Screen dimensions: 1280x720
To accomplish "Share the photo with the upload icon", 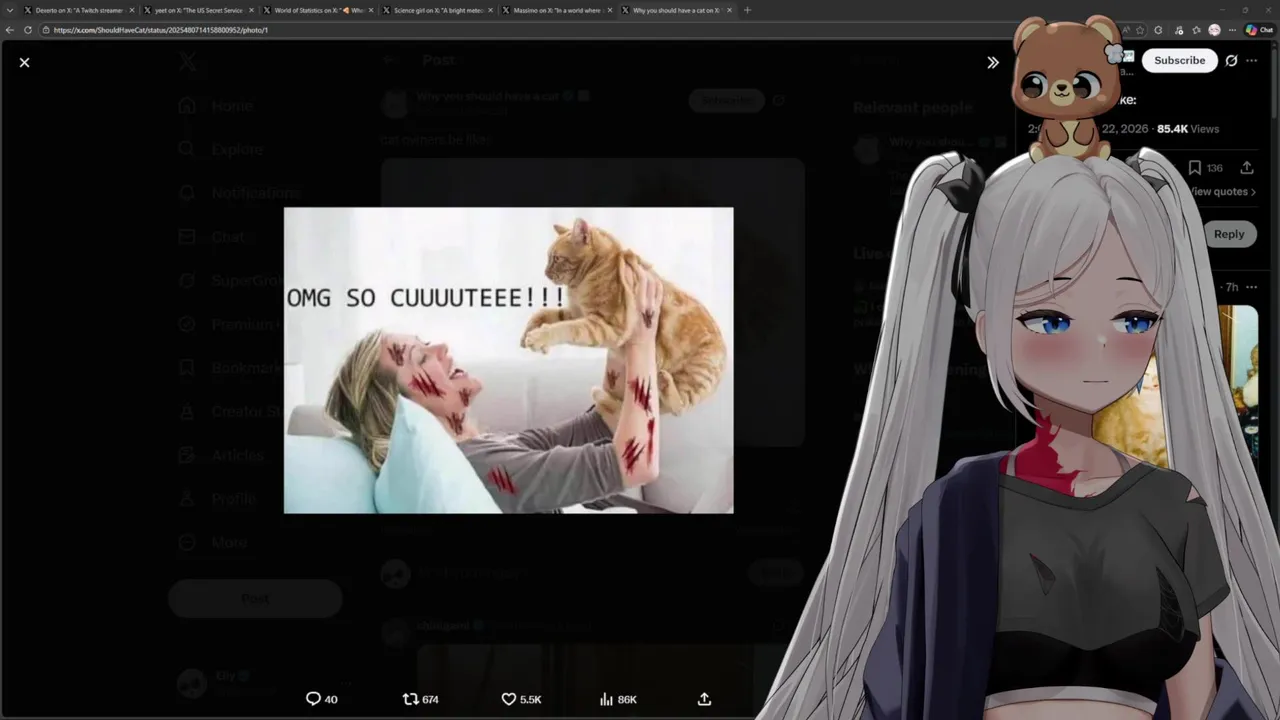I will coord(704,699).
